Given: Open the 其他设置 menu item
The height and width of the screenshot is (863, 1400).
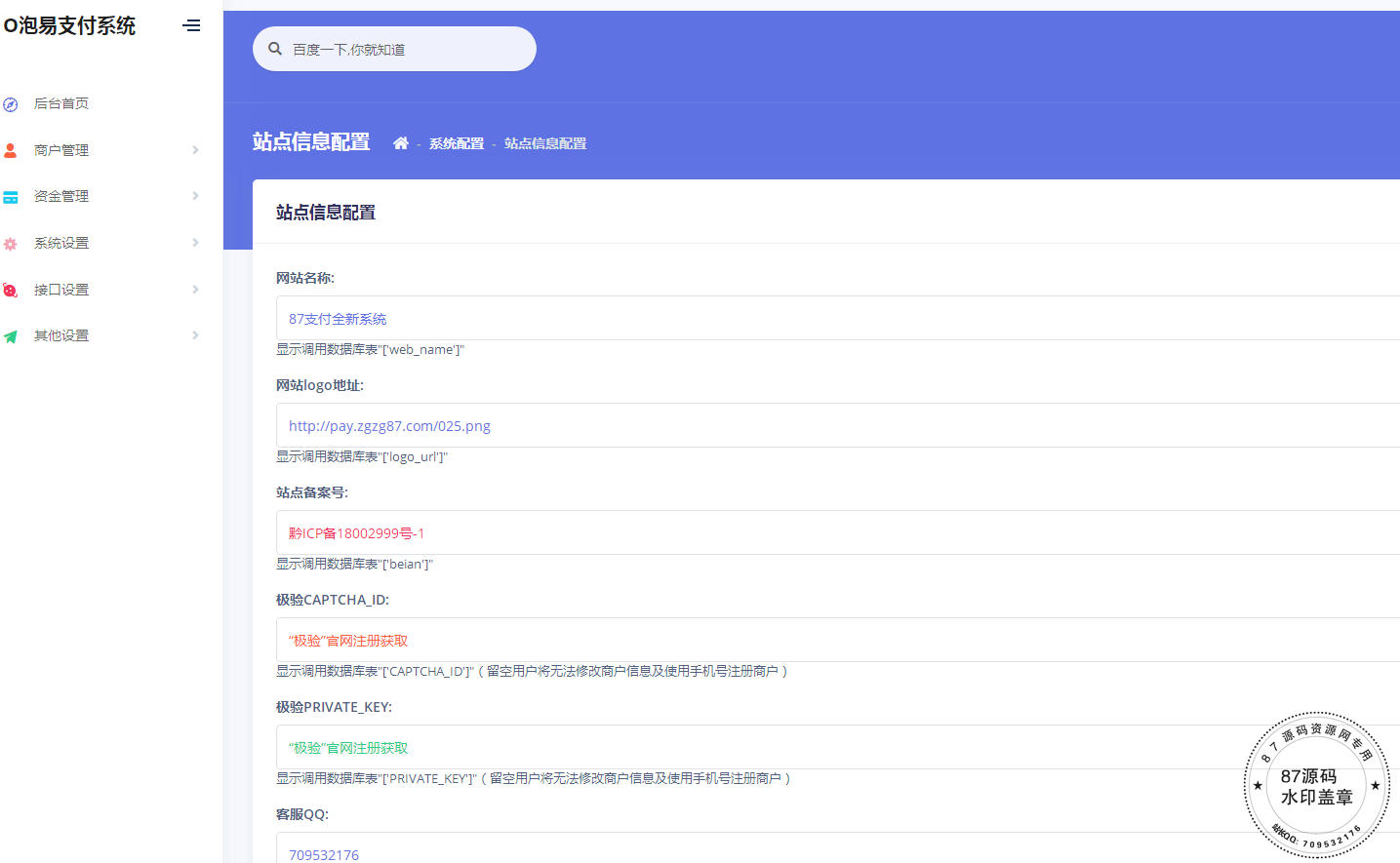Looking at the screenshot, I should [61, 335].
